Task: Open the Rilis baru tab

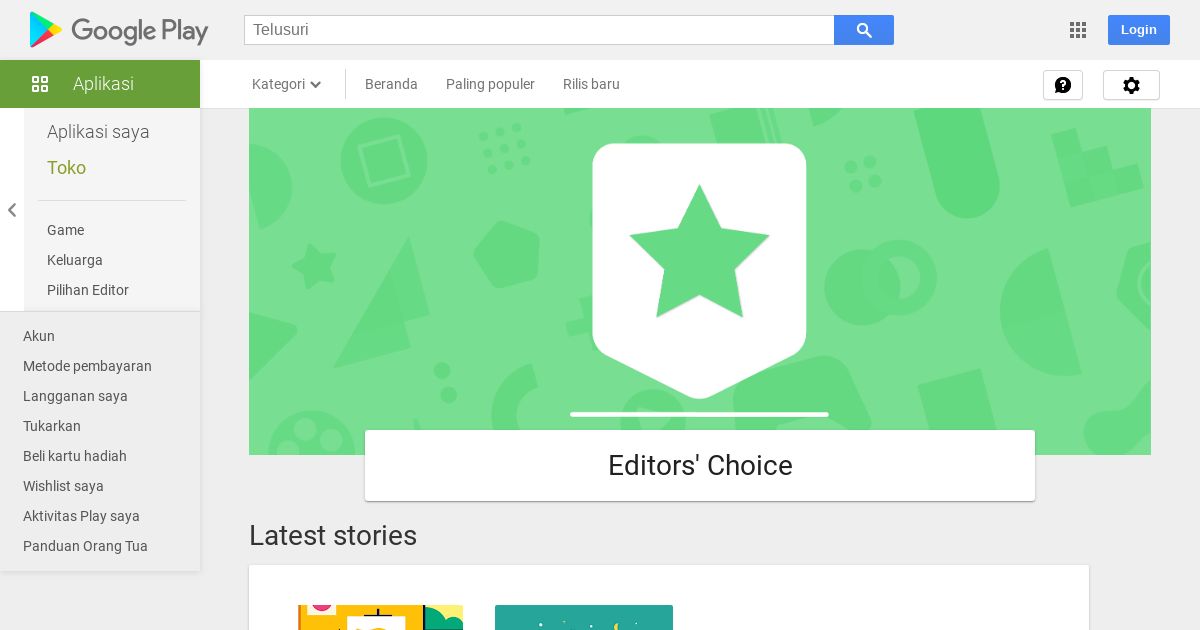Action: pyautogui.click(x=591, y=84)
